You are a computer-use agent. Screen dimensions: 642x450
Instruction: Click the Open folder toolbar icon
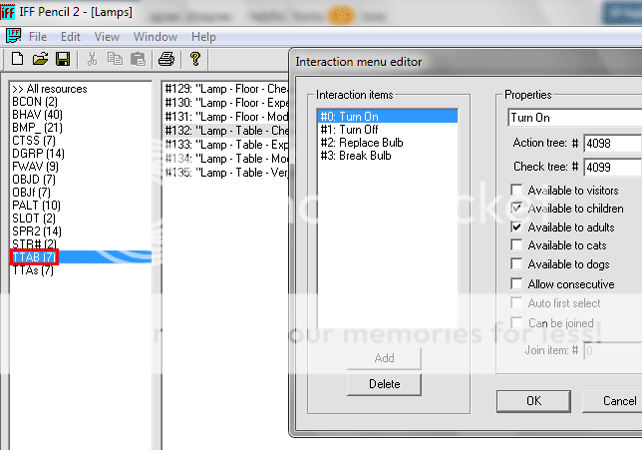[41, 60]
